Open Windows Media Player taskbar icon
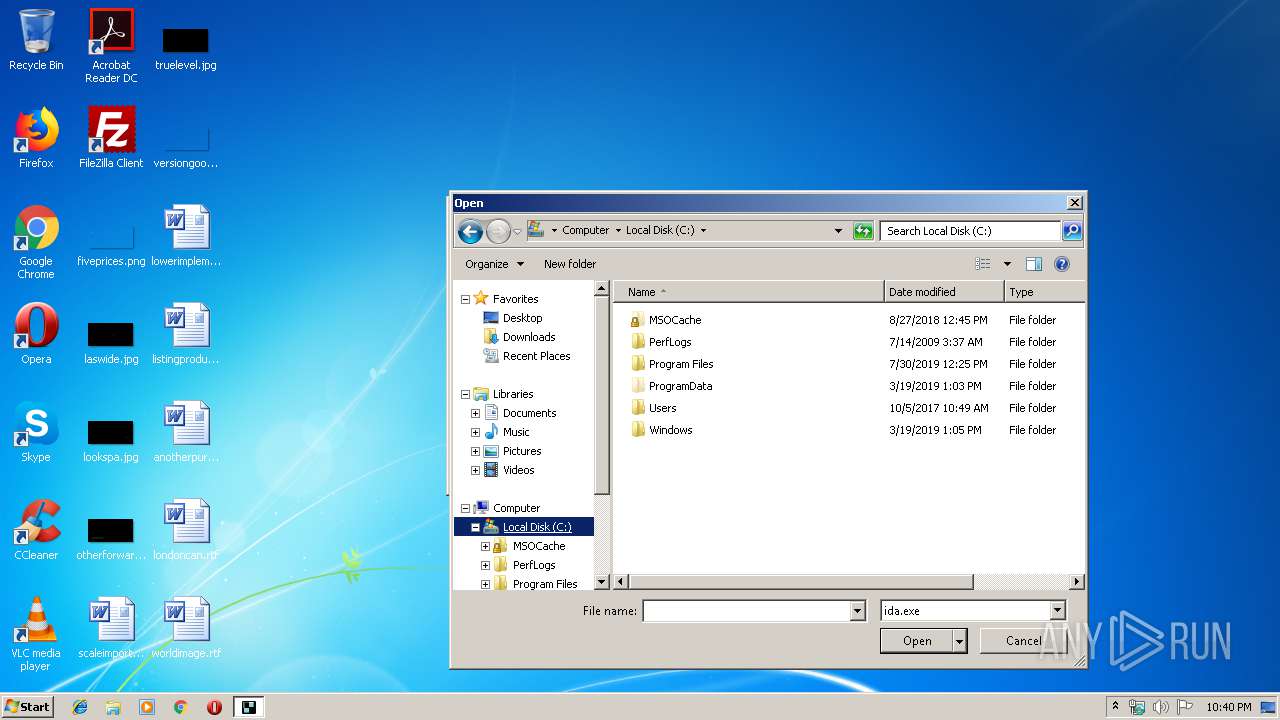The height and width of the screenshot is (720, 1280). pos(147,707)
